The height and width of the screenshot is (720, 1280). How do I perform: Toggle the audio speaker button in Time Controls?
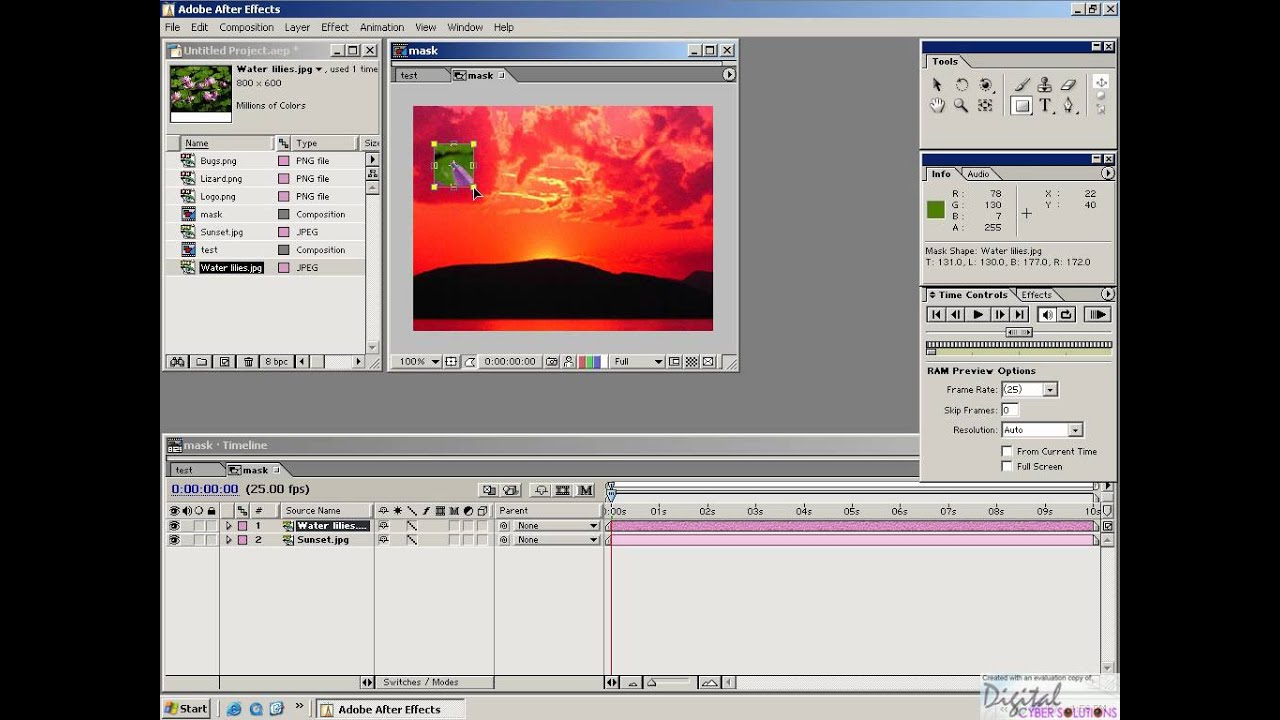click(x=1046, y=315)
